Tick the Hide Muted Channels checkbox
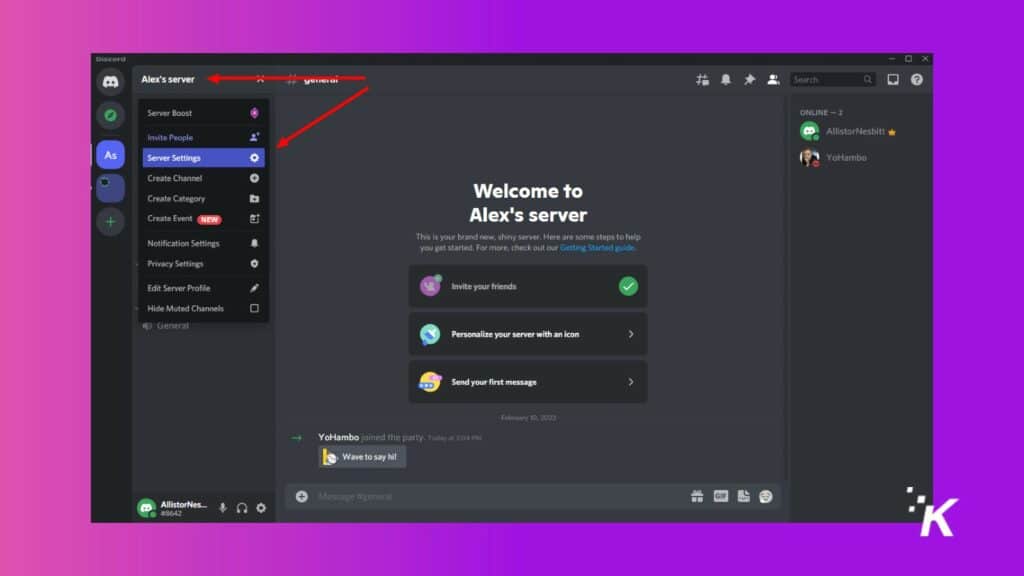This screenshot has width=1024, height=576. [x=254, y=308]
